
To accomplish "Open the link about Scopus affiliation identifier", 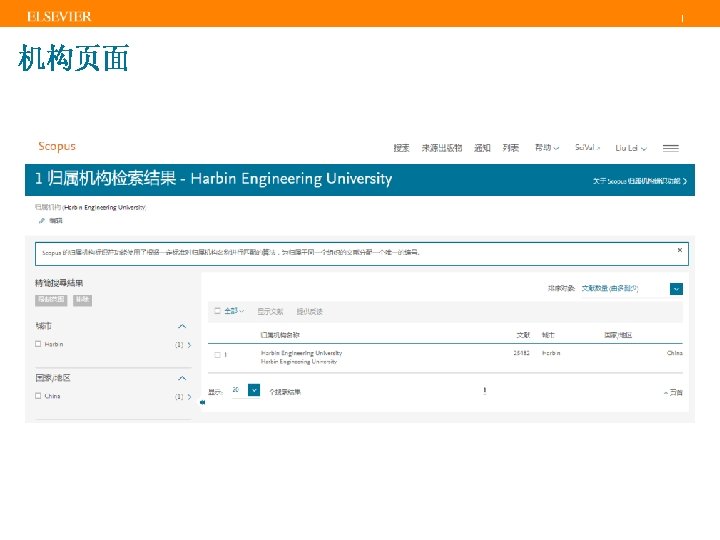I will [640, 181].
